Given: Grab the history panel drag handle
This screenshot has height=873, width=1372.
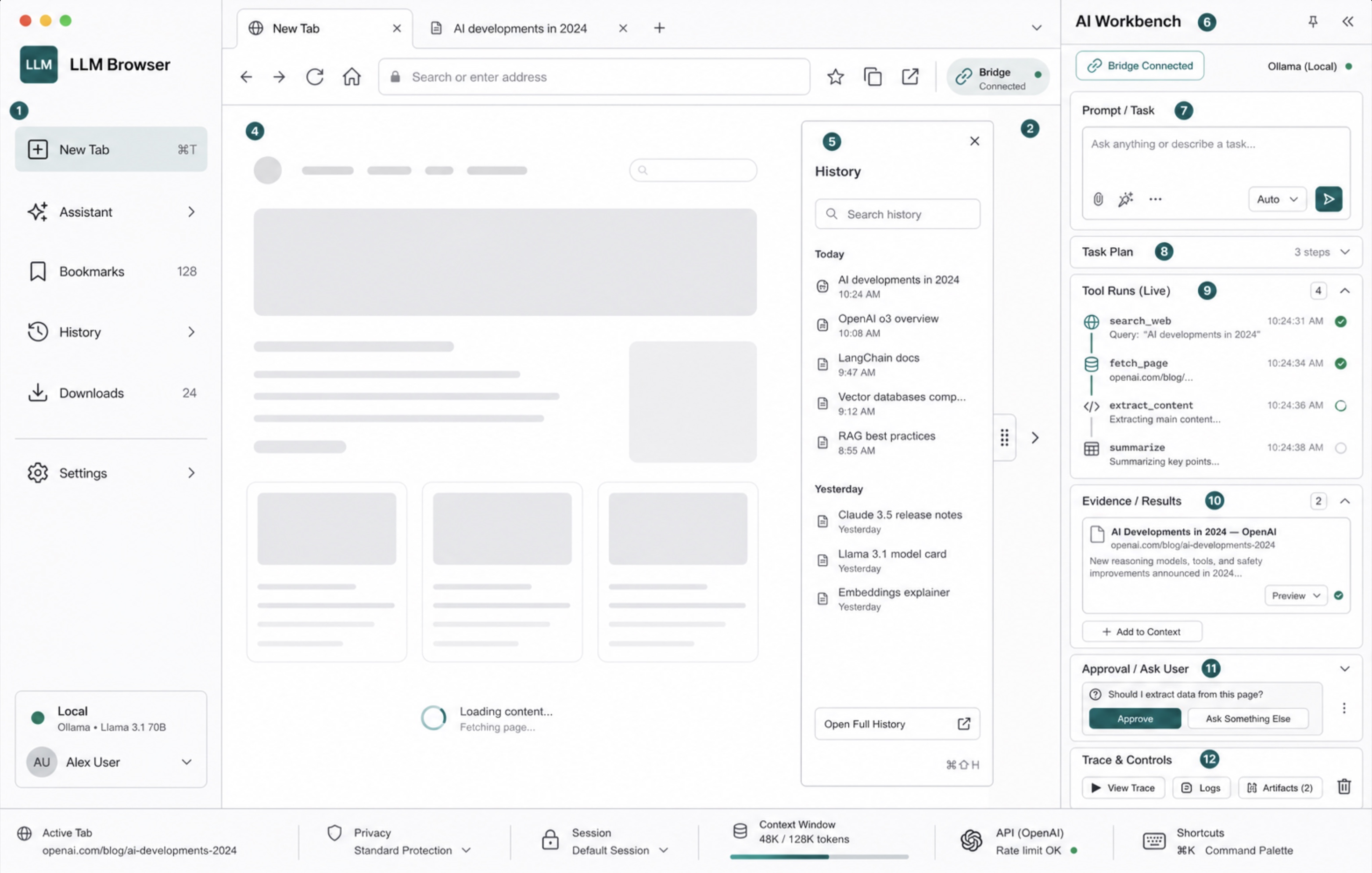Looking at the screenshot, I should (1005, 437).
